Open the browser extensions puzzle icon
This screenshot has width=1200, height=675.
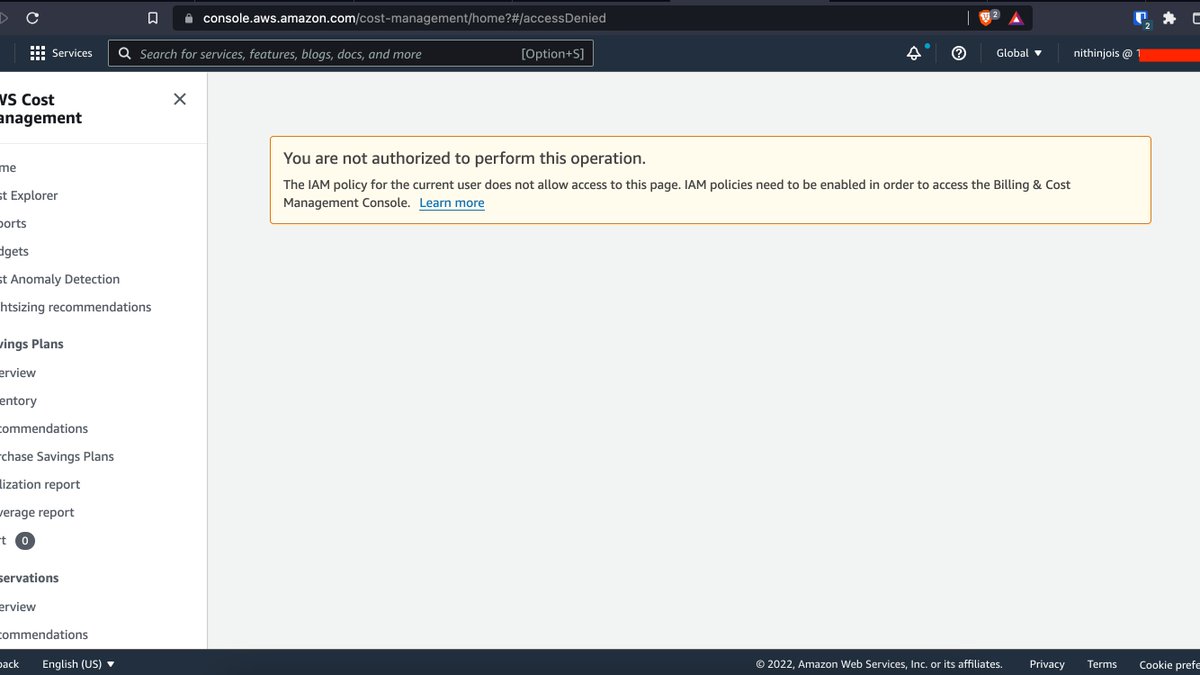(1168, 17)
